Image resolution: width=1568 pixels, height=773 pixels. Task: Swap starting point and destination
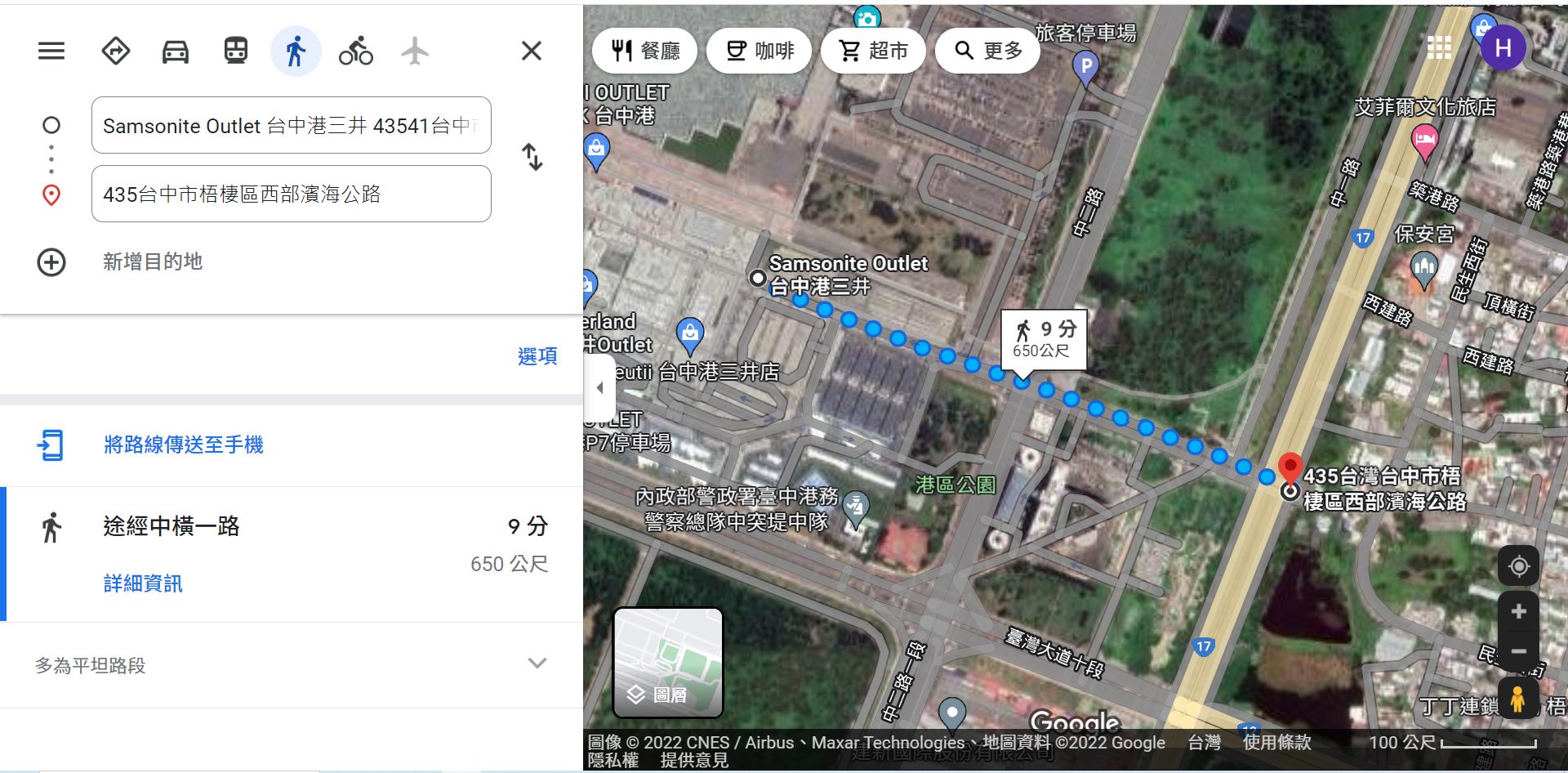(x=532, y=157)
